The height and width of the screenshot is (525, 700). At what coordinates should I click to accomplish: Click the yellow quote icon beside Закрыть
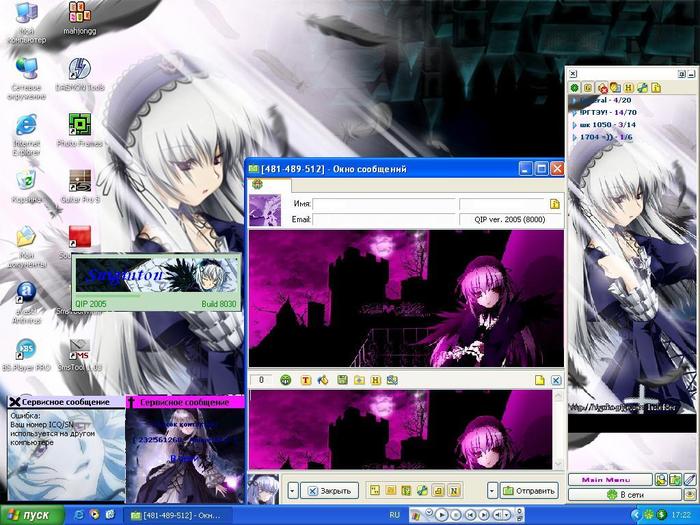tap(375, 491)
